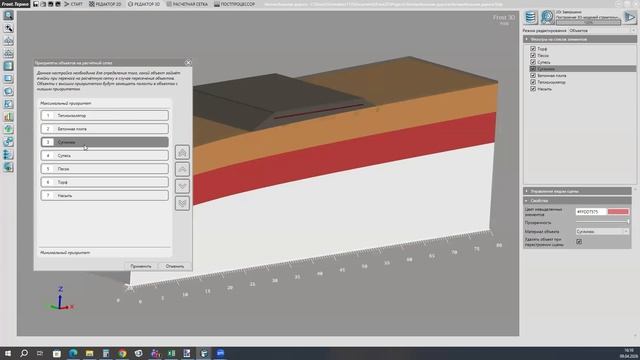
Task: Toggle the Насыпь checkbox in filter list
Action: click(x=533, y=89)
